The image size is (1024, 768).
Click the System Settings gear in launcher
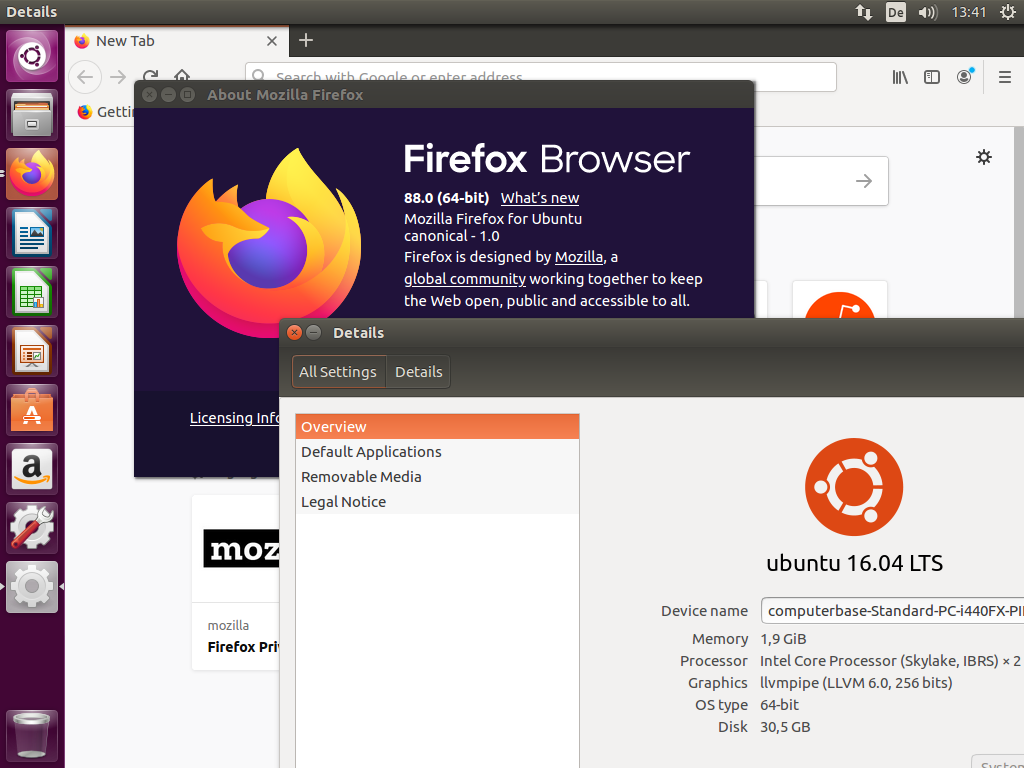[x=32, y=587]
